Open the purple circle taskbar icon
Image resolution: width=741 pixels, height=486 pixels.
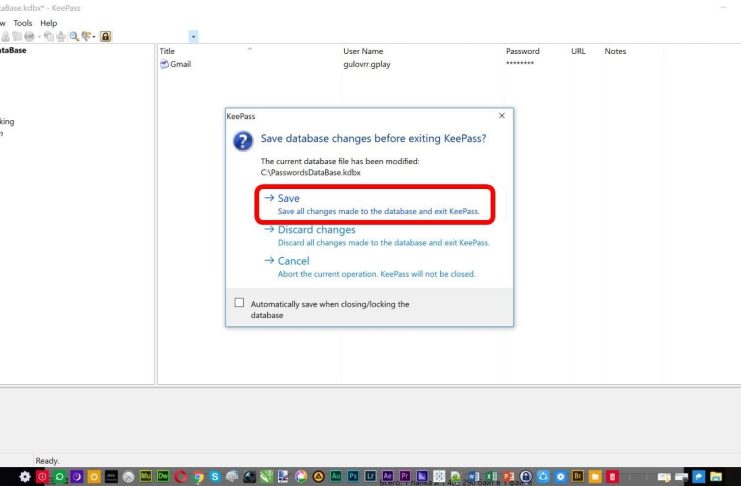tap(77, 477)
